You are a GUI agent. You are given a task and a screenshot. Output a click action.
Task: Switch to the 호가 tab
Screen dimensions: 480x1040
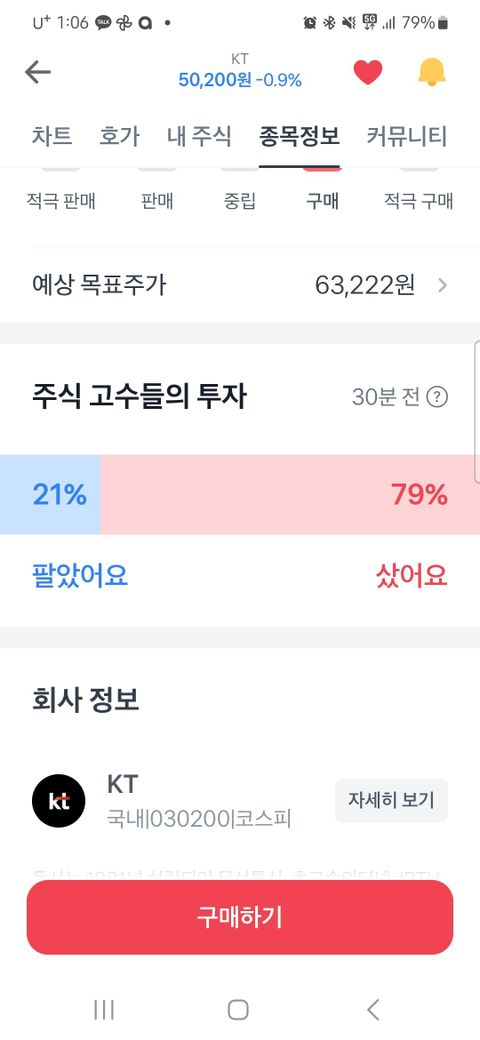[119, 137]
